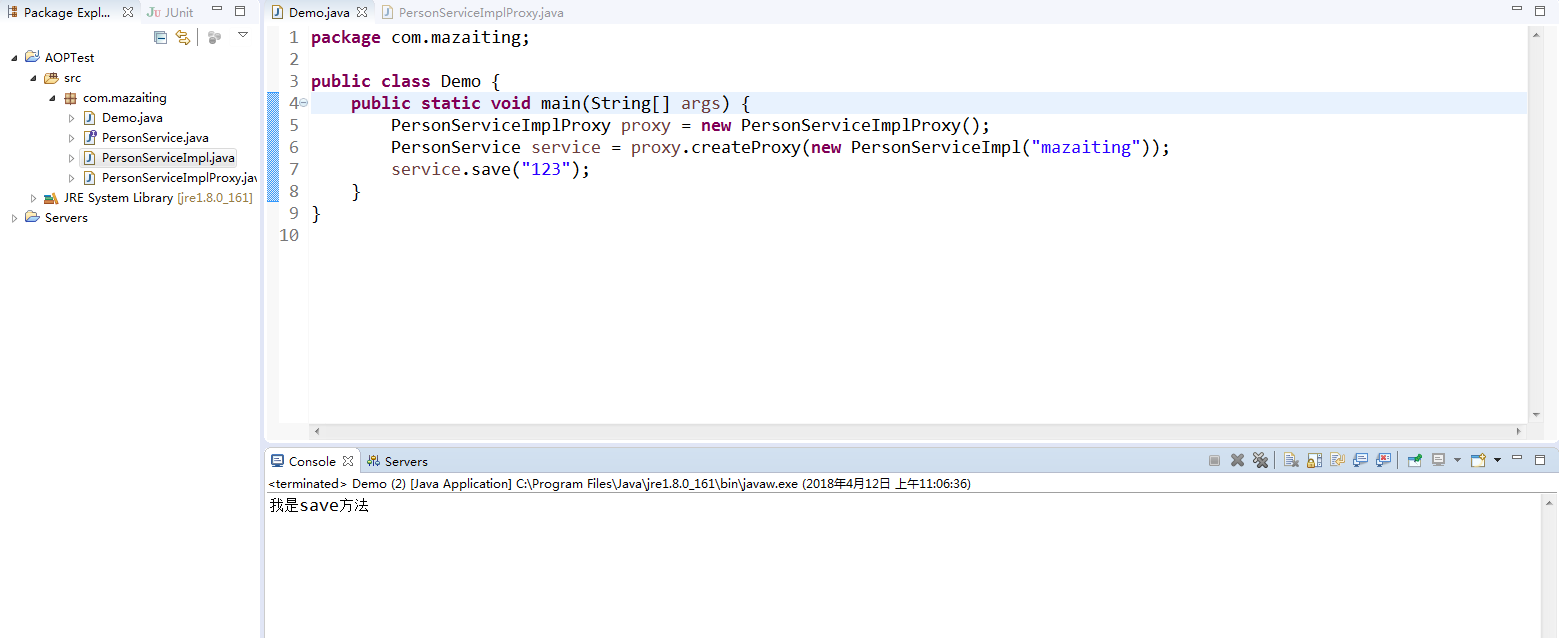This screenshot has height=638, width=1559.
Task: Click the service.save("123") code line
Action: coord(491,169)
